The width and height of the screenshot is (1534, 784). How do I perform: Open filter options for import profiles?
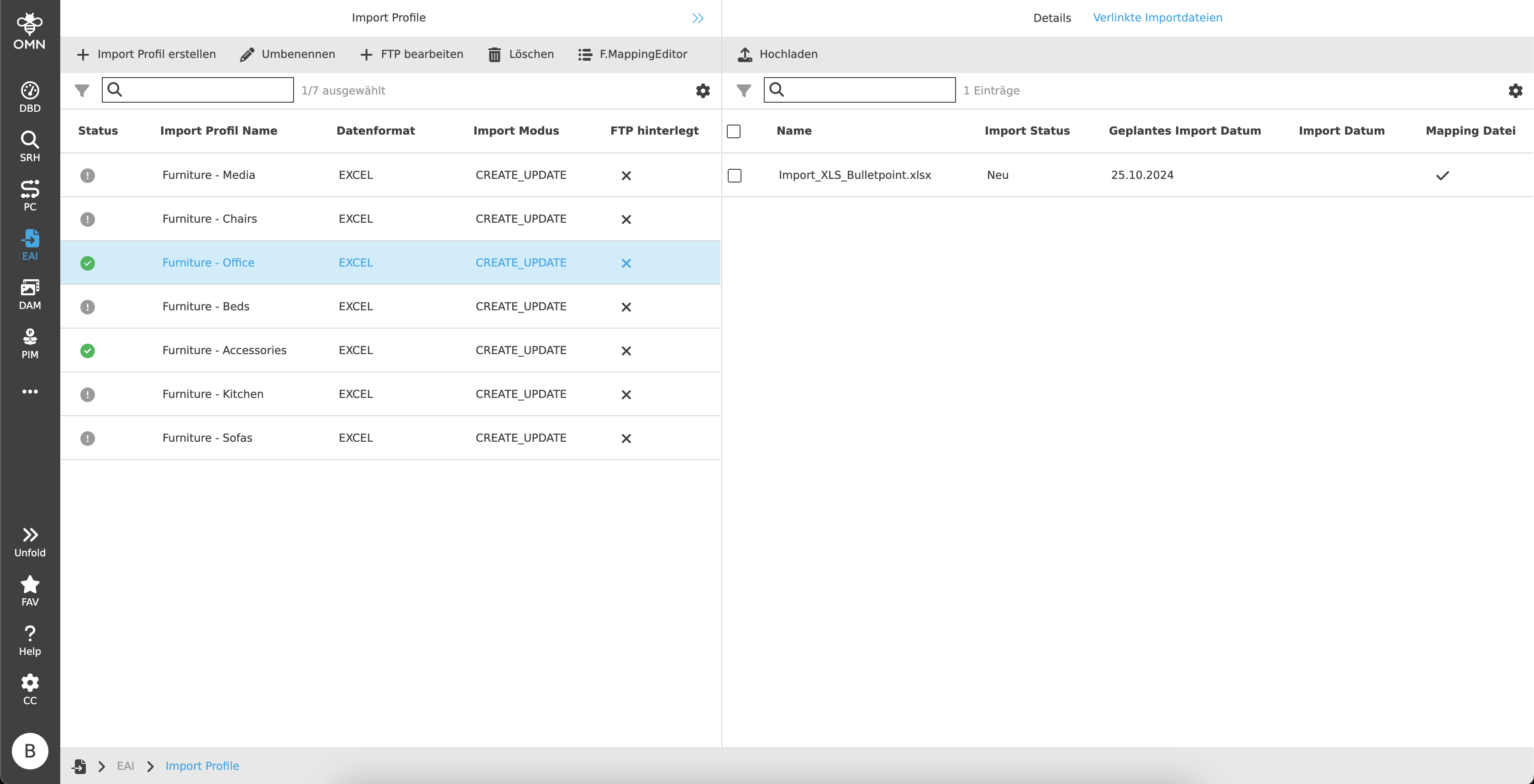point(82,90)
